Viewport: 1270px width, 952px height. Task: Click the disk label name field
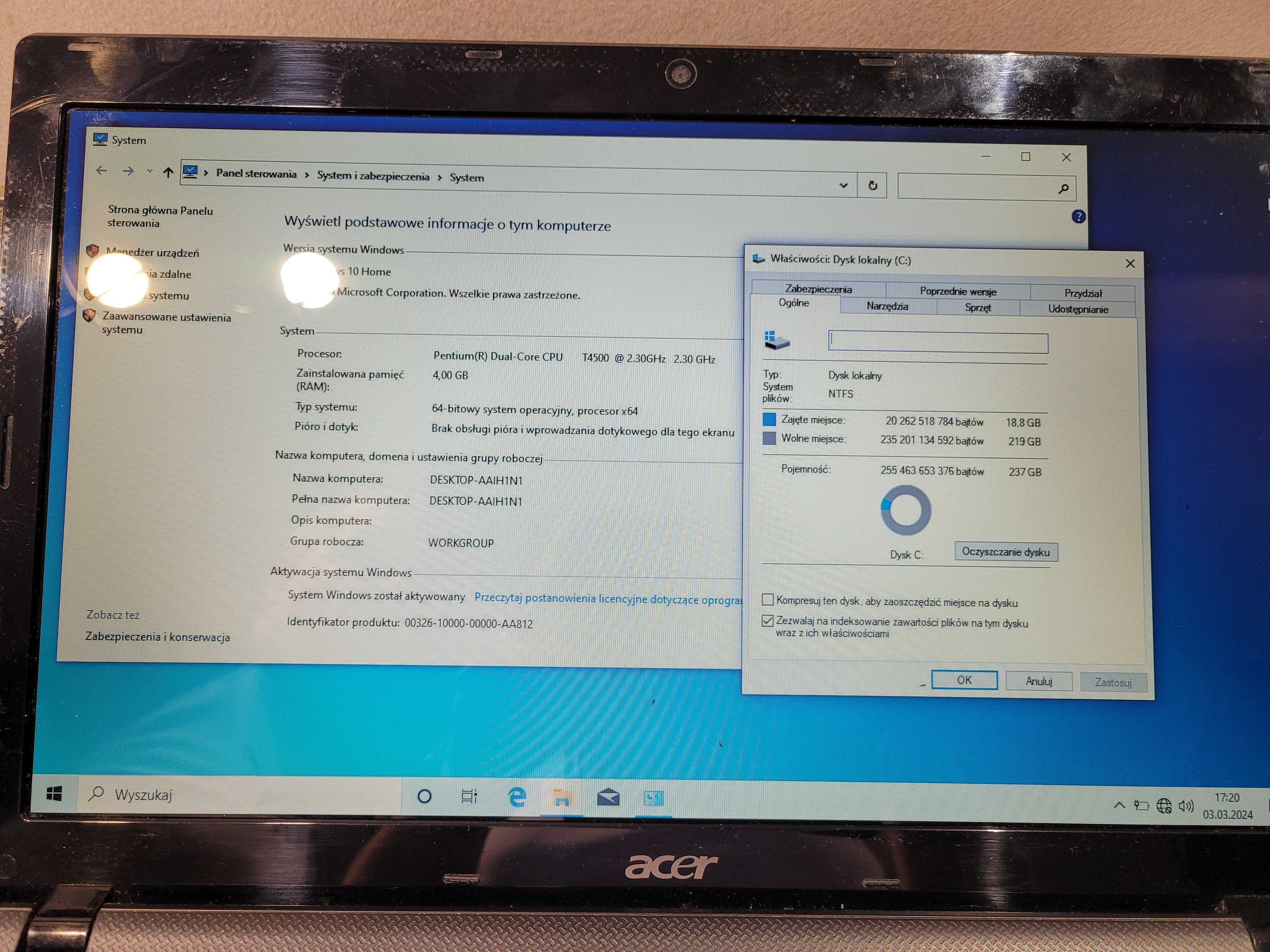pos(938,343)
